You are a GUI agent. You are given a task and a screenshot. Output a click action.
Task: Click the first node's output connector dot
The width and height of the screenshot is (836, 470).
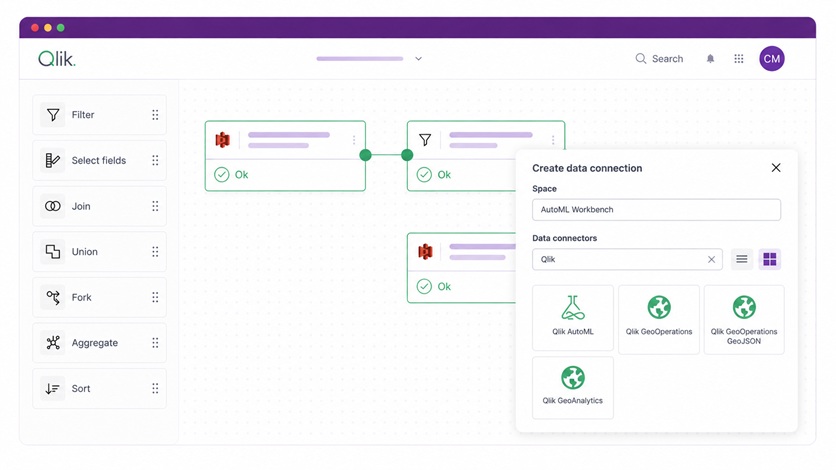(x=365, y=155)
